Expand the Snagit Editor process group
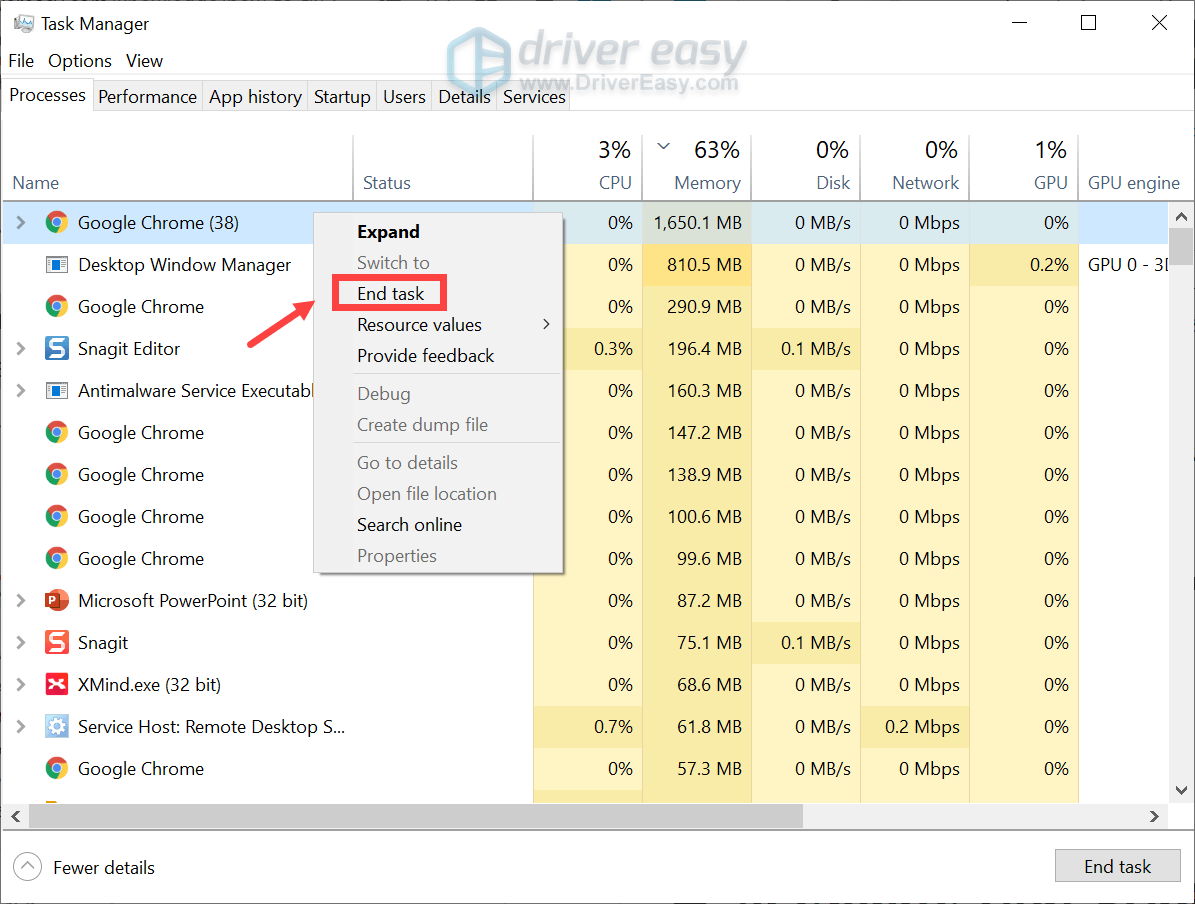This screenshot has width=1195, height=904. [21, 348]
